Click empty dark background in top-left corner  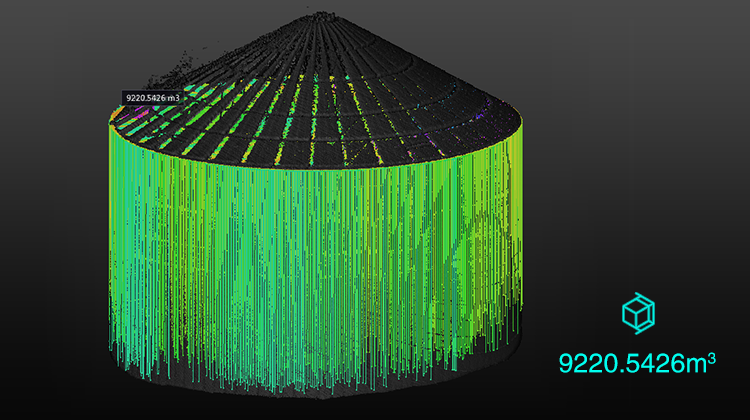point(40,30)
